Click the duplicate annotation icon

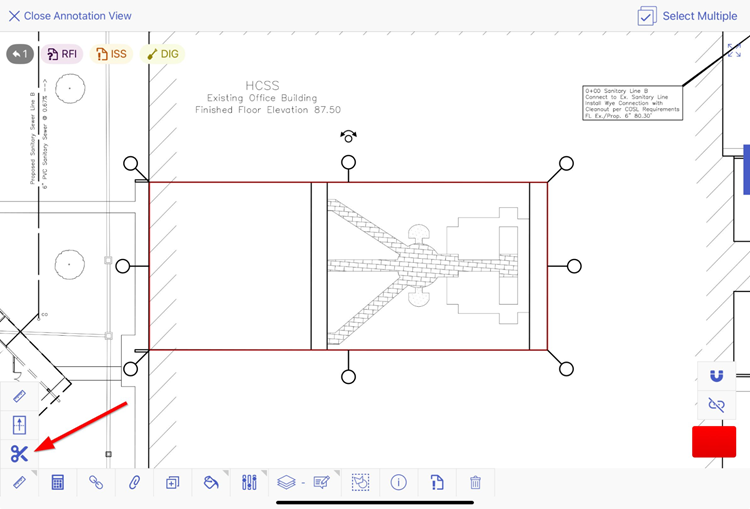click(172, 482)
